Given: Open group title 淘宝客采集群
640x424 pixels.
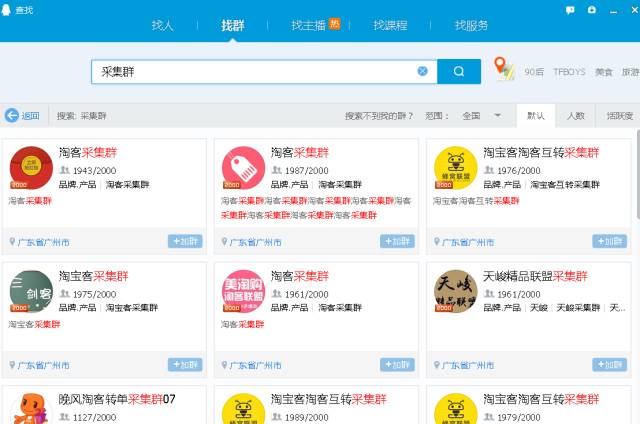Looking at the screenshot, I should [x=93, y=276].
